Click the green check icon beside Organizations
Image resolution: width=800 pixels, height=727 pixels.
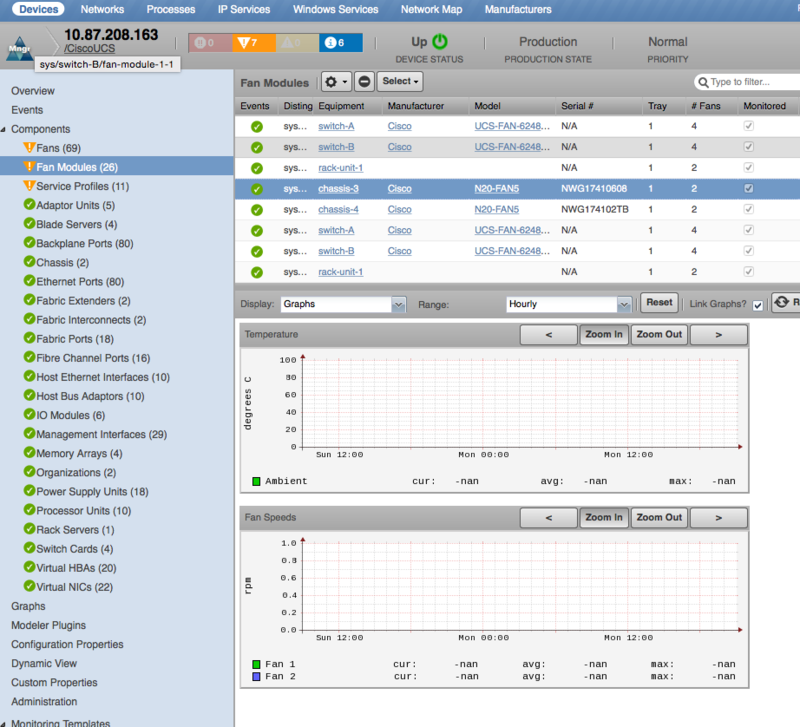[29, 472]
